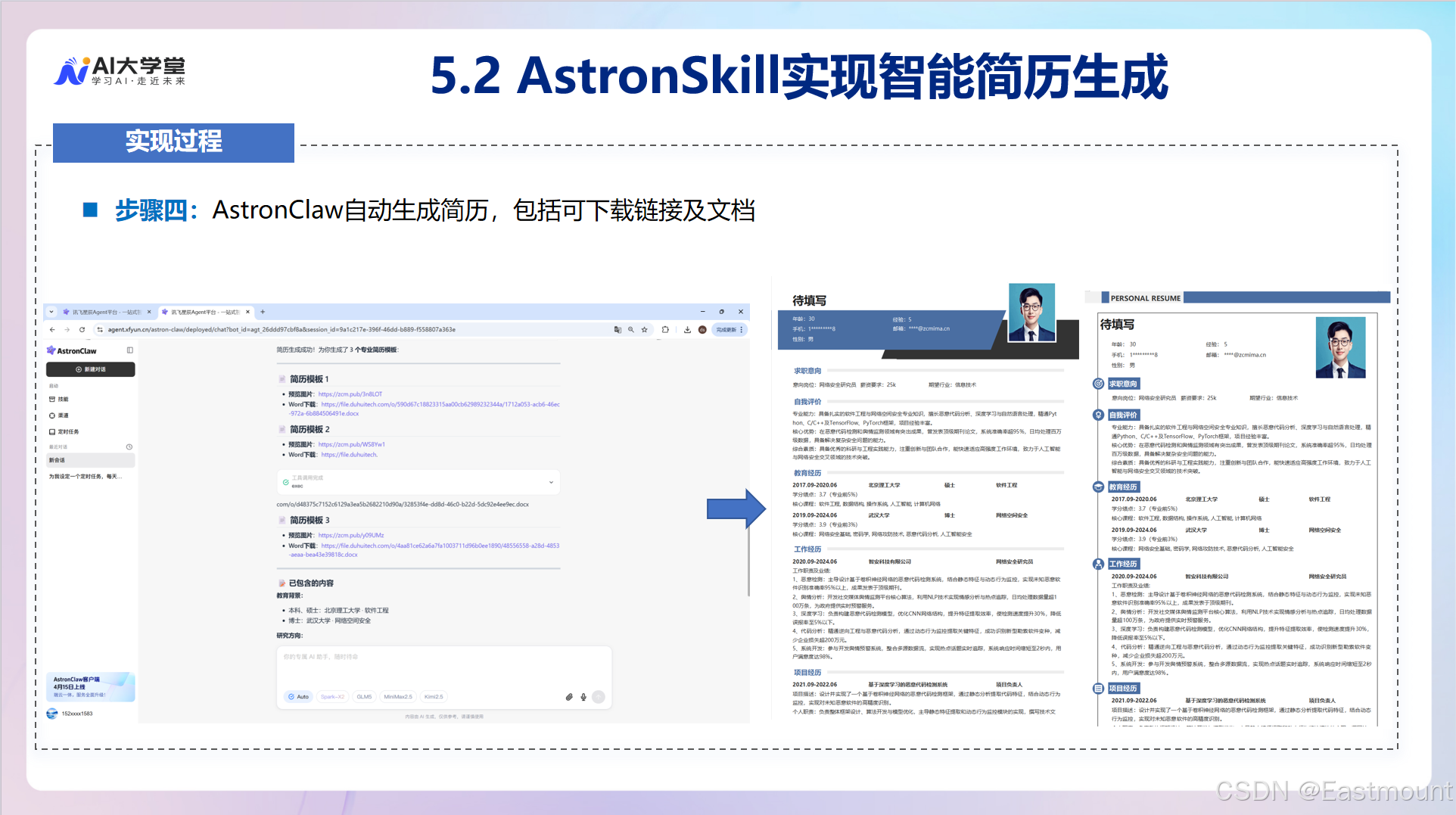Open Word download link for template 3
The image size is (1456, 815).
[x=425, y=550]
